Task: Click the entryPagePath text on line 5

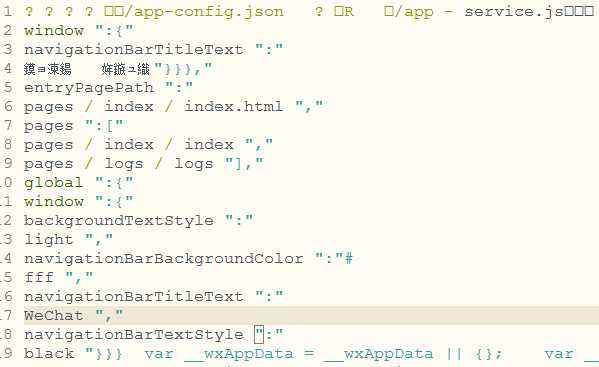Action: 89,88
